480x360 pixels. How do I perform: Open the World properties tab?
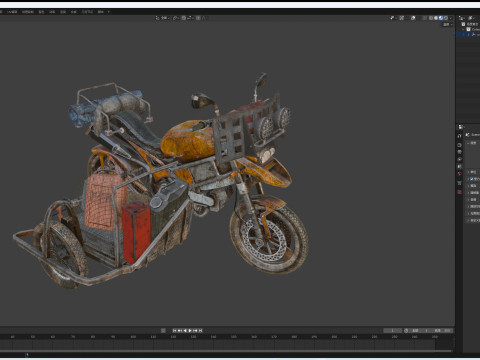coord(459,174)
